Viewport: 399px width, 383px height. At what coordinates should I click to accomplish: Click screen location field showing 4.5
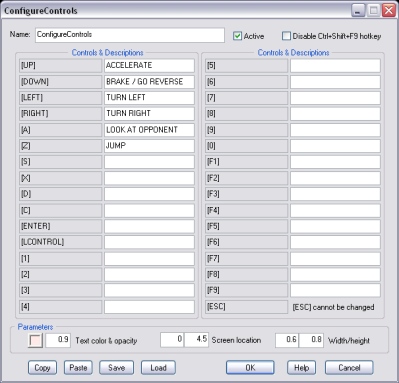pos(197,340)
